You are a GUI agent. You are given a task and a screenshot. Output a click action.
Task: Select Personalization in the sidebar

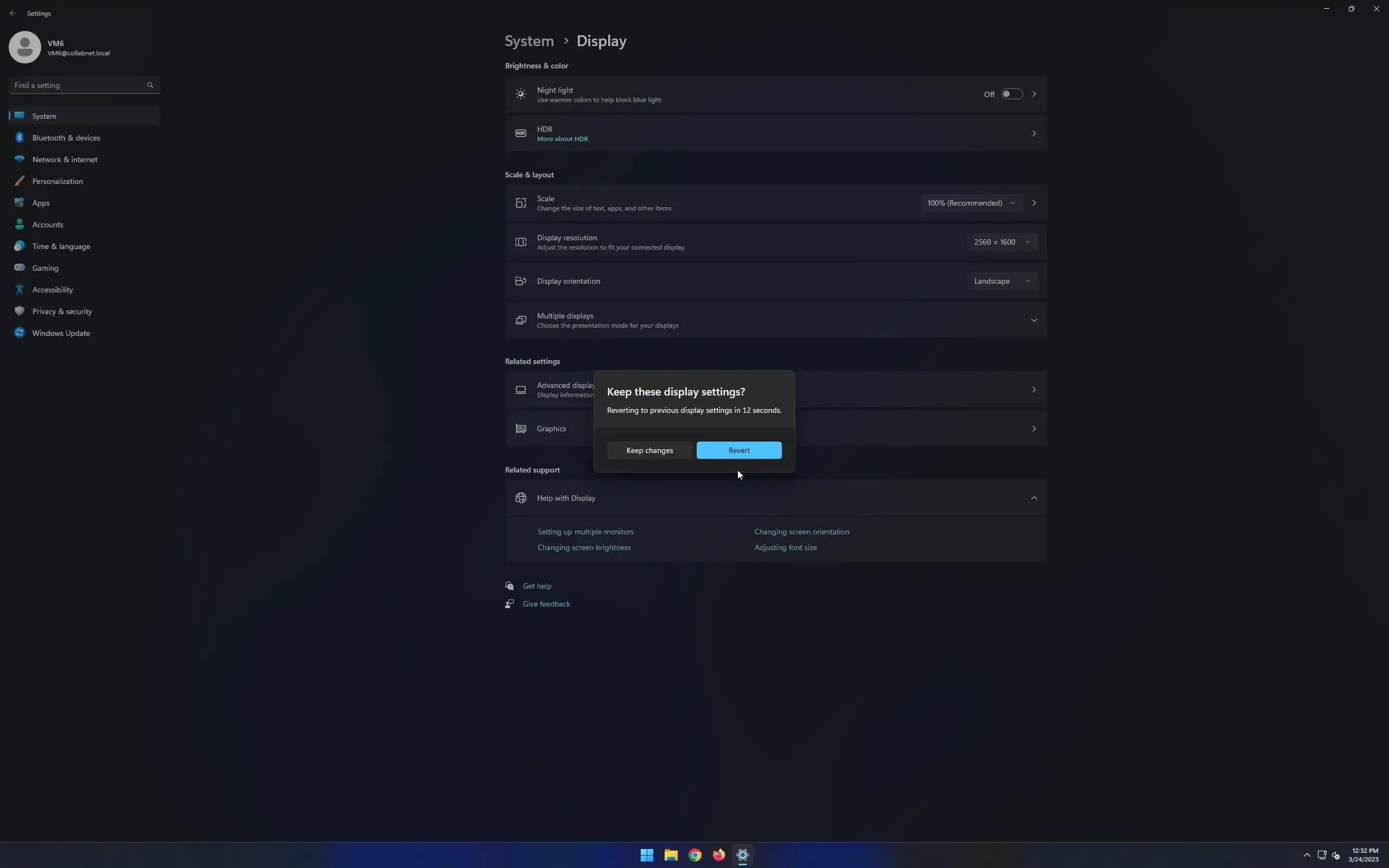tap(58, 181)
